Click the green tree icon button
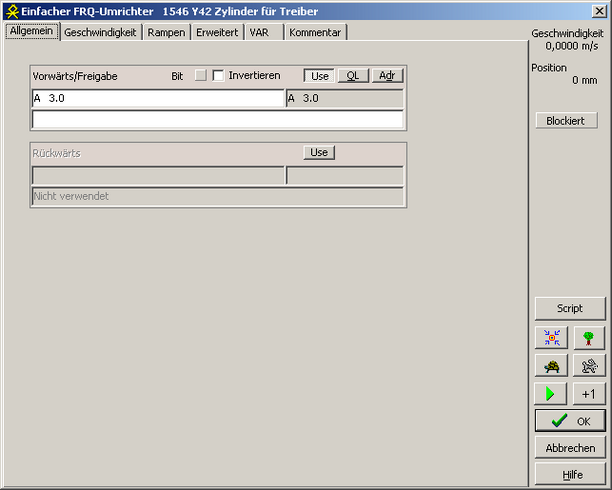This screenshot has height=490, width=612. [x=589, y=338]
